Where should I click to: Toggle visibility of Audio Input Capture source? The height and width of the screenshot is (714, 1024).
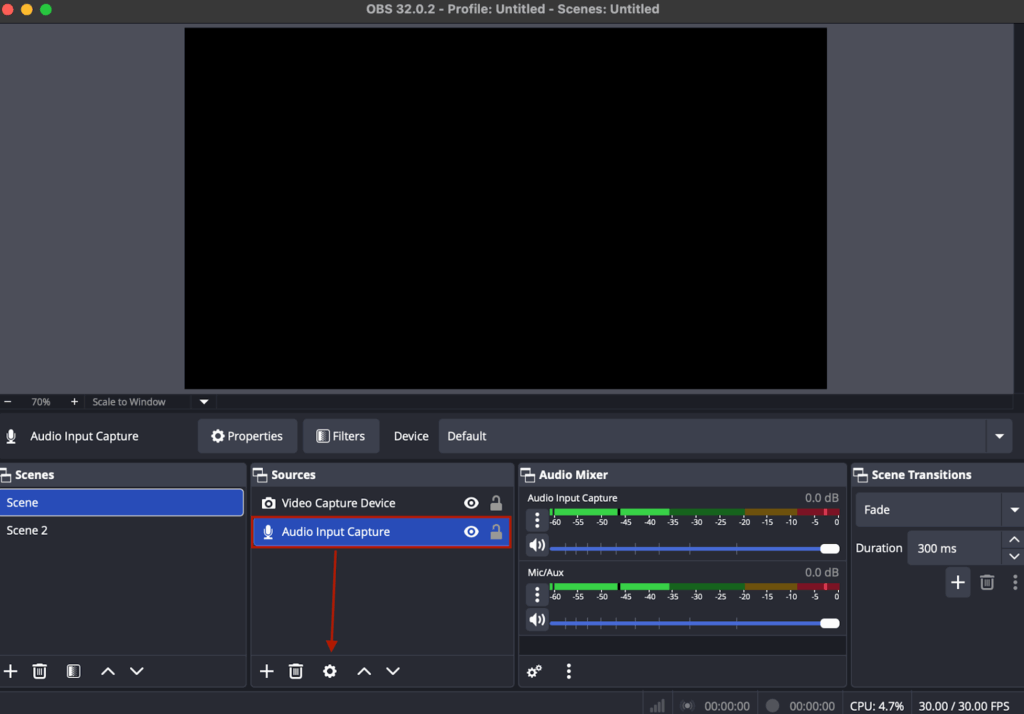click(471, 532)
